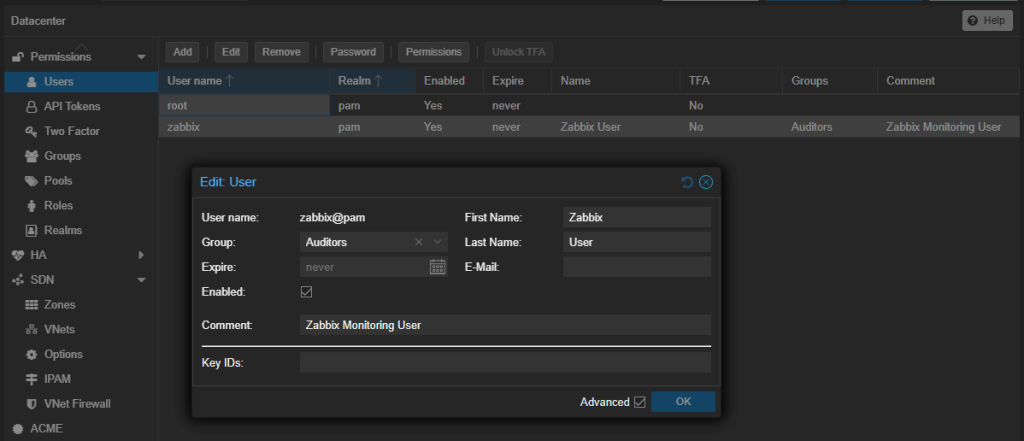The image size is (1024, 441).
Task: Collapse the SDN tree section
Action: pos(141,280)
